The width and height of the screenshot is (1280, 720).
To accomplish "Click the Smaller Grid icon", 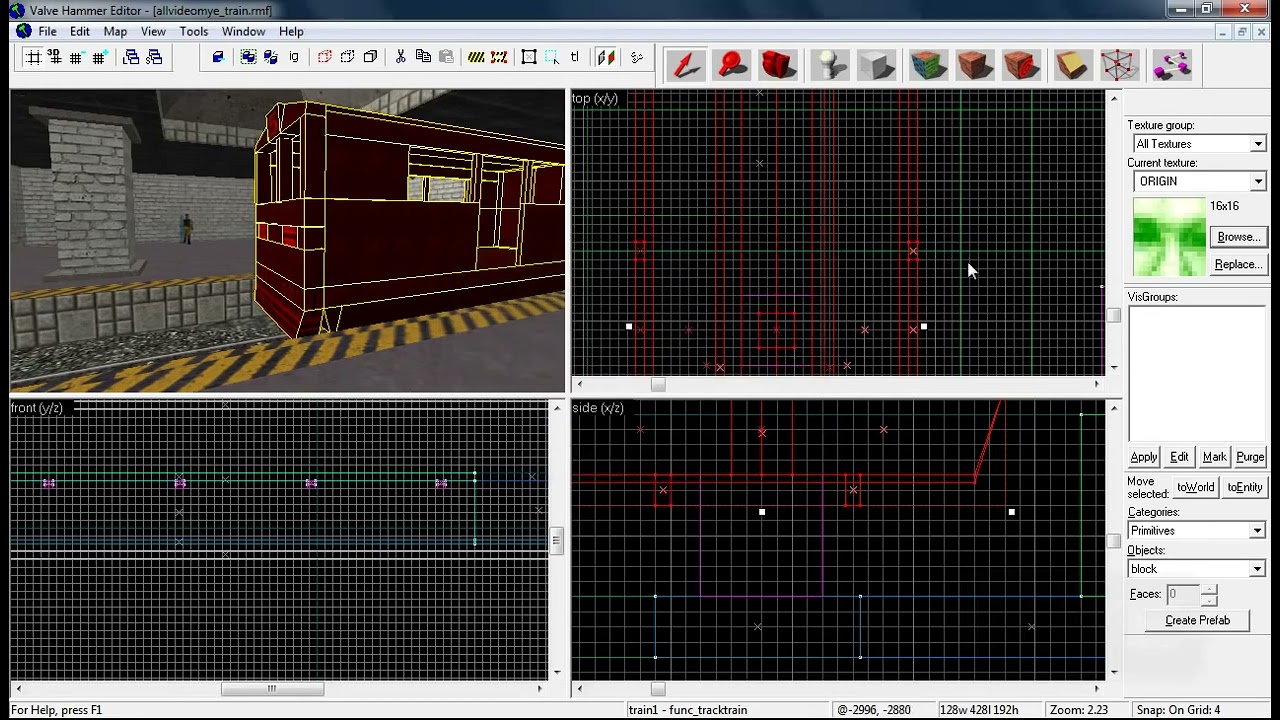I will tap(77, 57).
